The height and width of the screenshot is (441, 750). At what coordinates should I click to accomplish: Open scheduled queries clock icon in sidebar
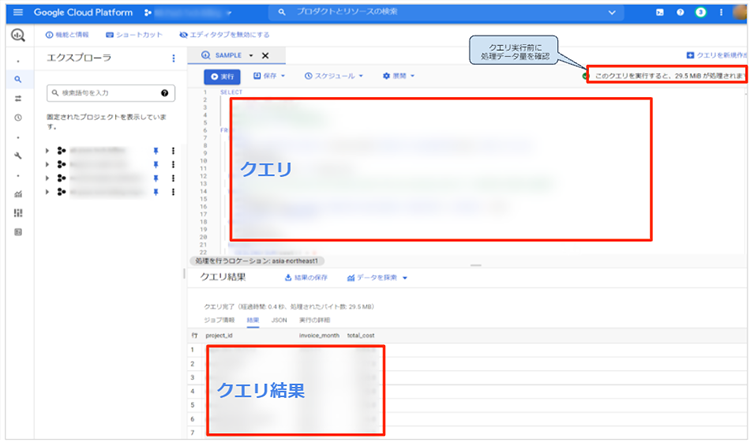(x=18, y=118)
